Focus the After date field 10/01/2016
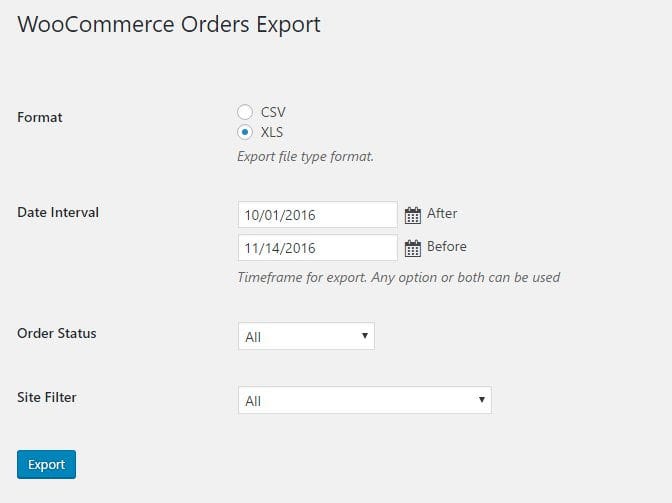Screen dimensions: 672x503 coord(318,215)
